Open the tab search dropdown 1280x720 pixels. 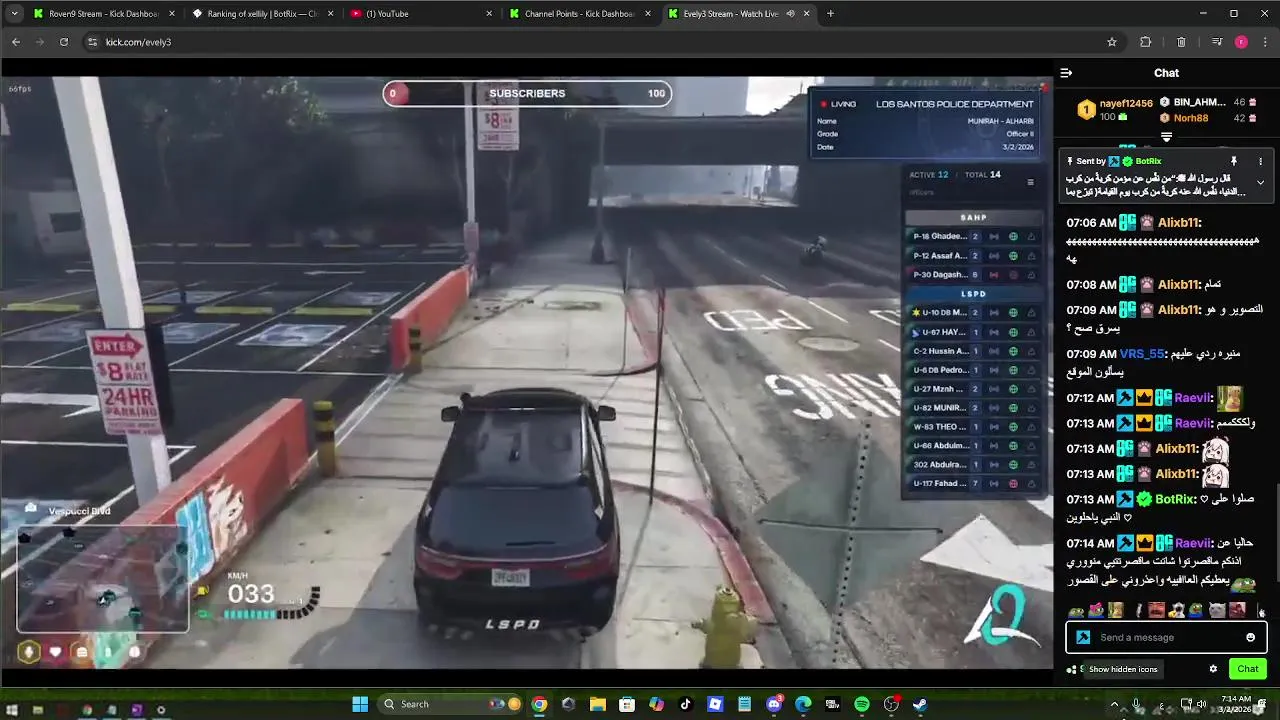13,14
